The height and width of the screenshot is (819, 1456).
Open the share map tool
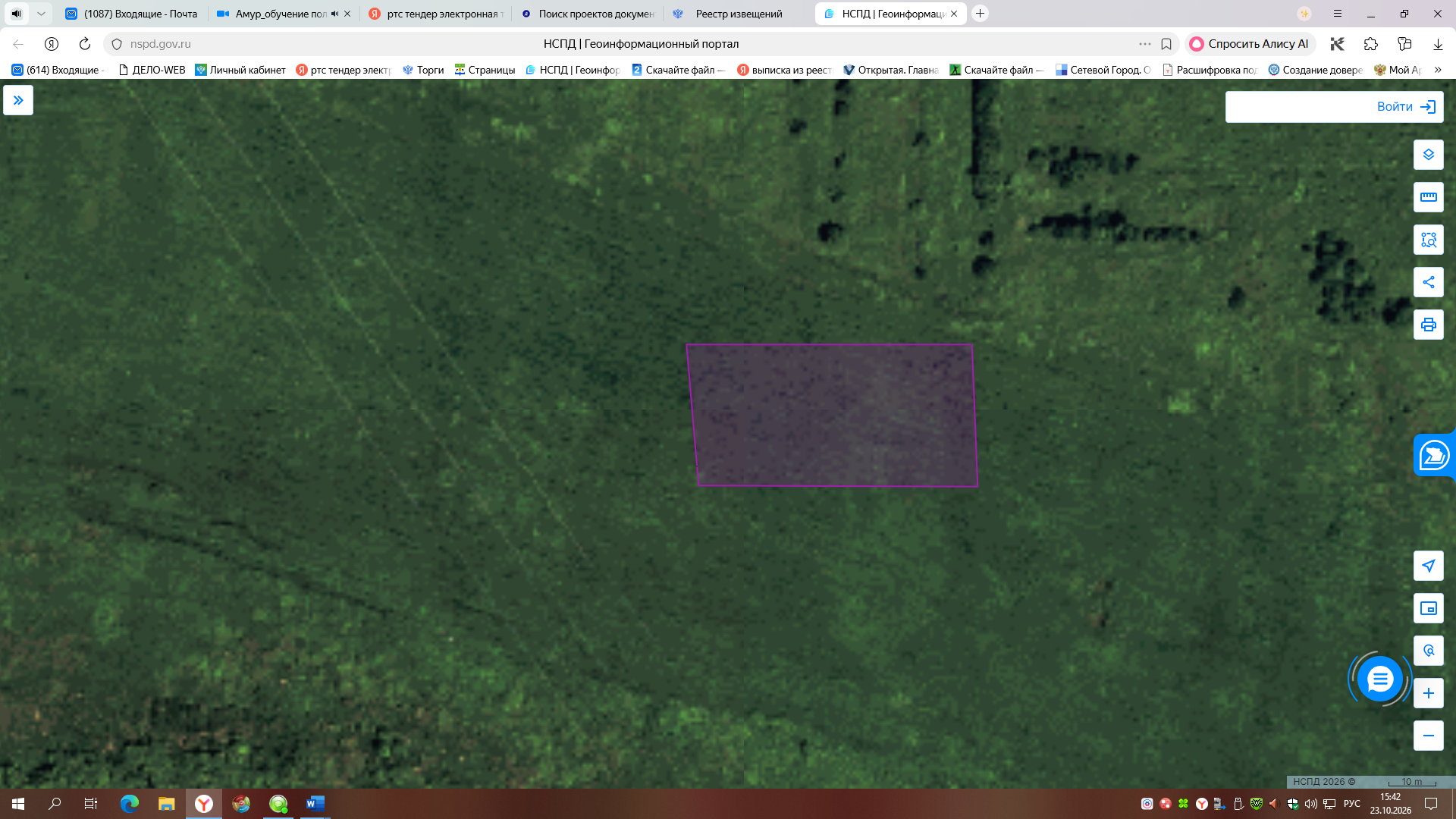tap(1428, 282)
